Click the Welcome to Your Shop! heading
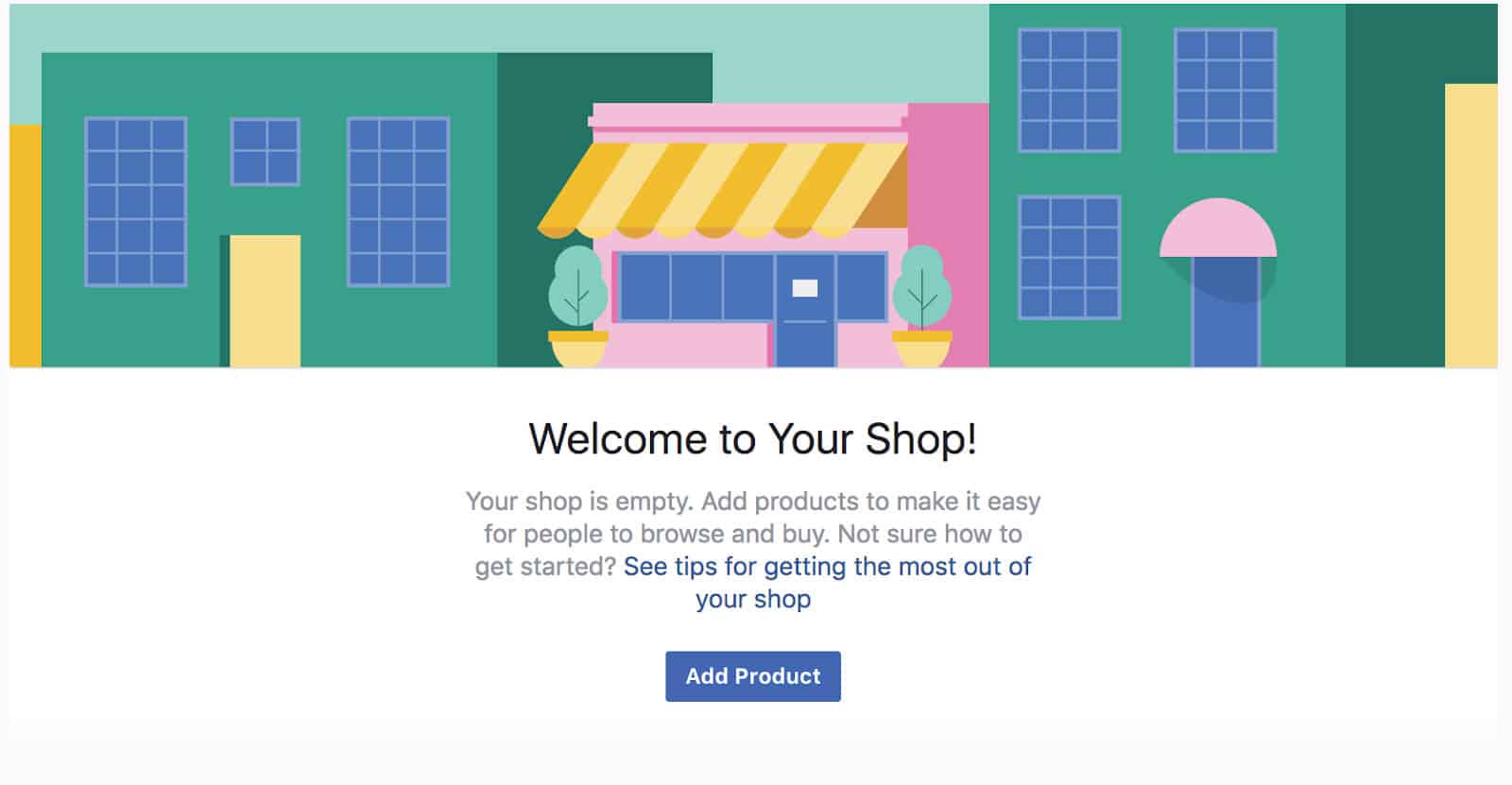This screenshot has width=1512, height=785. click(752, 439)
